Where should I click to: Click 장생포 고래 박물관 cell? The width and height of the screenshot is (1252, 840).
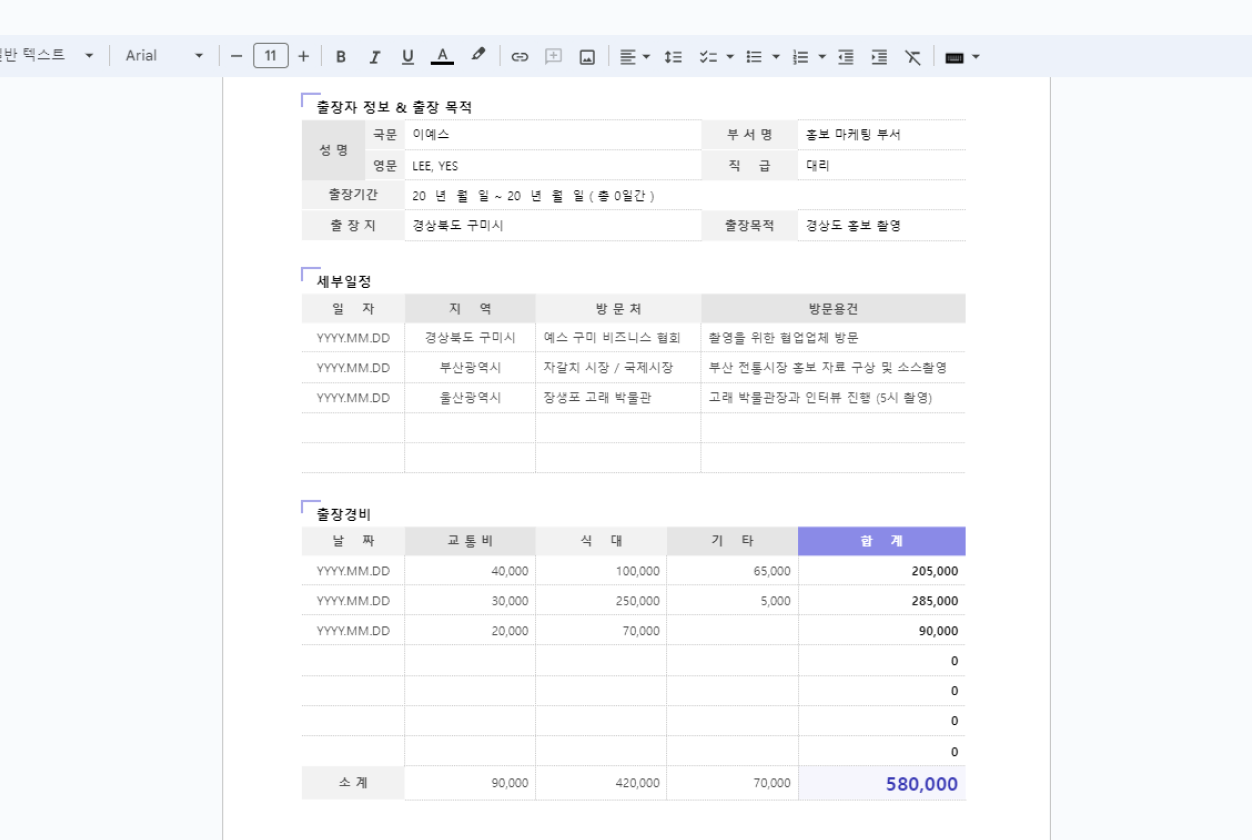[x=618, y=397]
